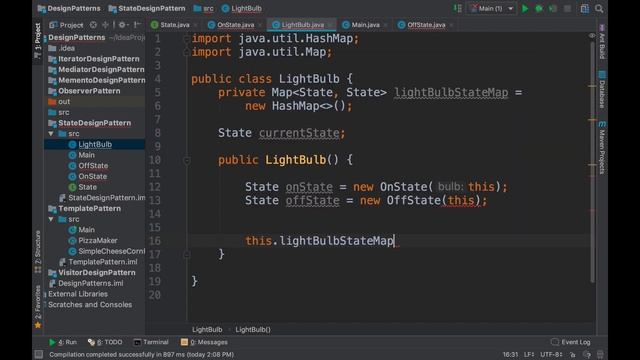Open the 0: Messages tool window
The width and height of the screenshot is (640, 360).
tap(204, 342)
